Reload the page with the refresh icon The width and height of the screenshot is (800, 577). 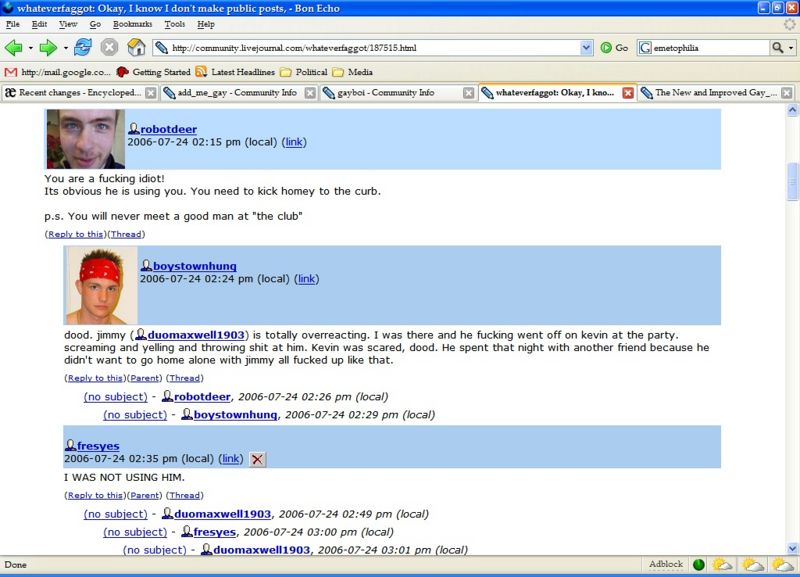tap(83, 47)
